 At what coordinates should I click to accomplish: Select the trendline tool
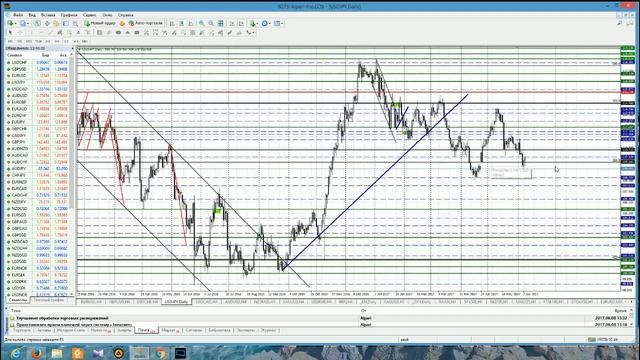point(51,32)
